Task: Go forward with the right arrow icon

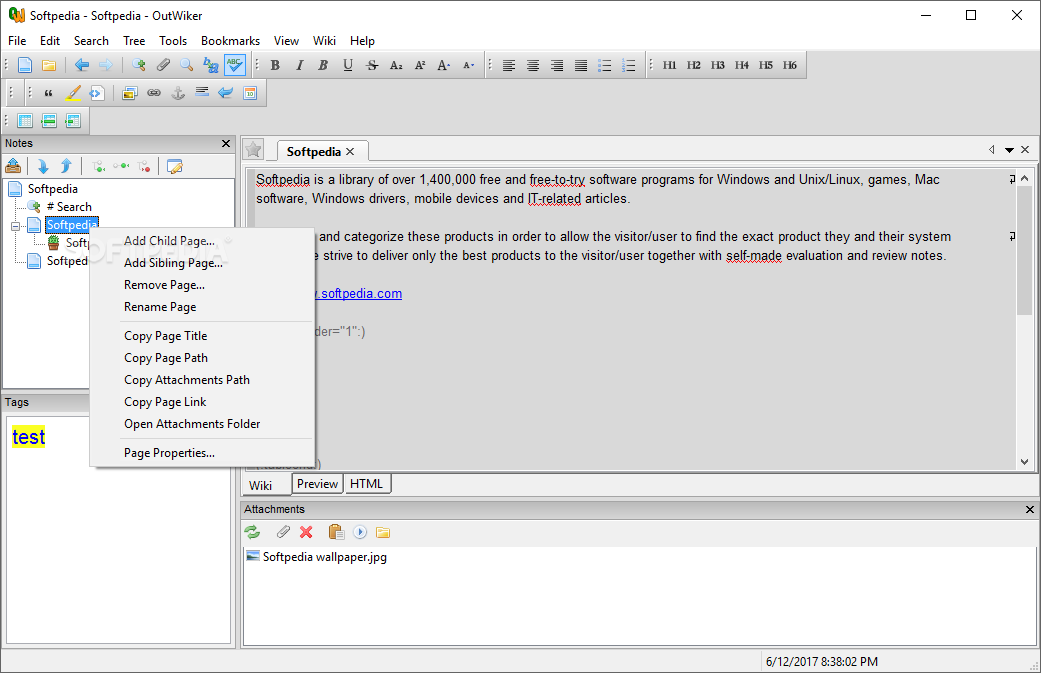Action: (106, 65)
